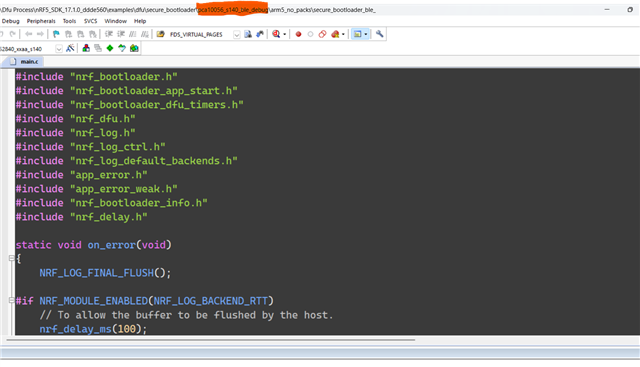Click the Kill All Breakpoints icon

pyautogui.click(x=335, y=34)
